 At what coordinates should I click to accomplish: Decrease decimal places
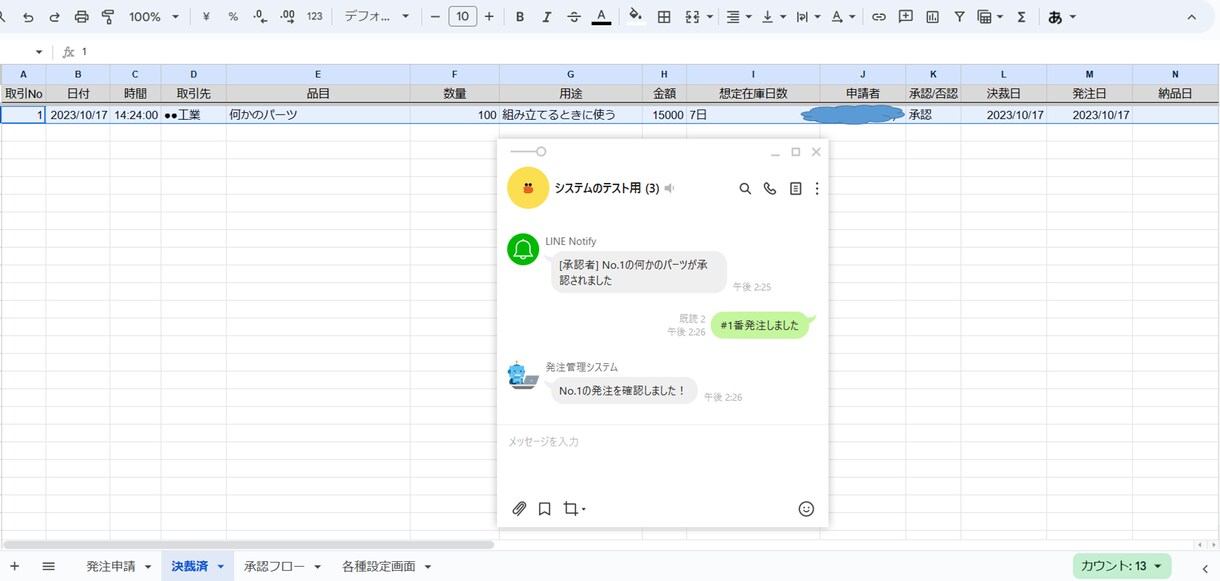260,17
